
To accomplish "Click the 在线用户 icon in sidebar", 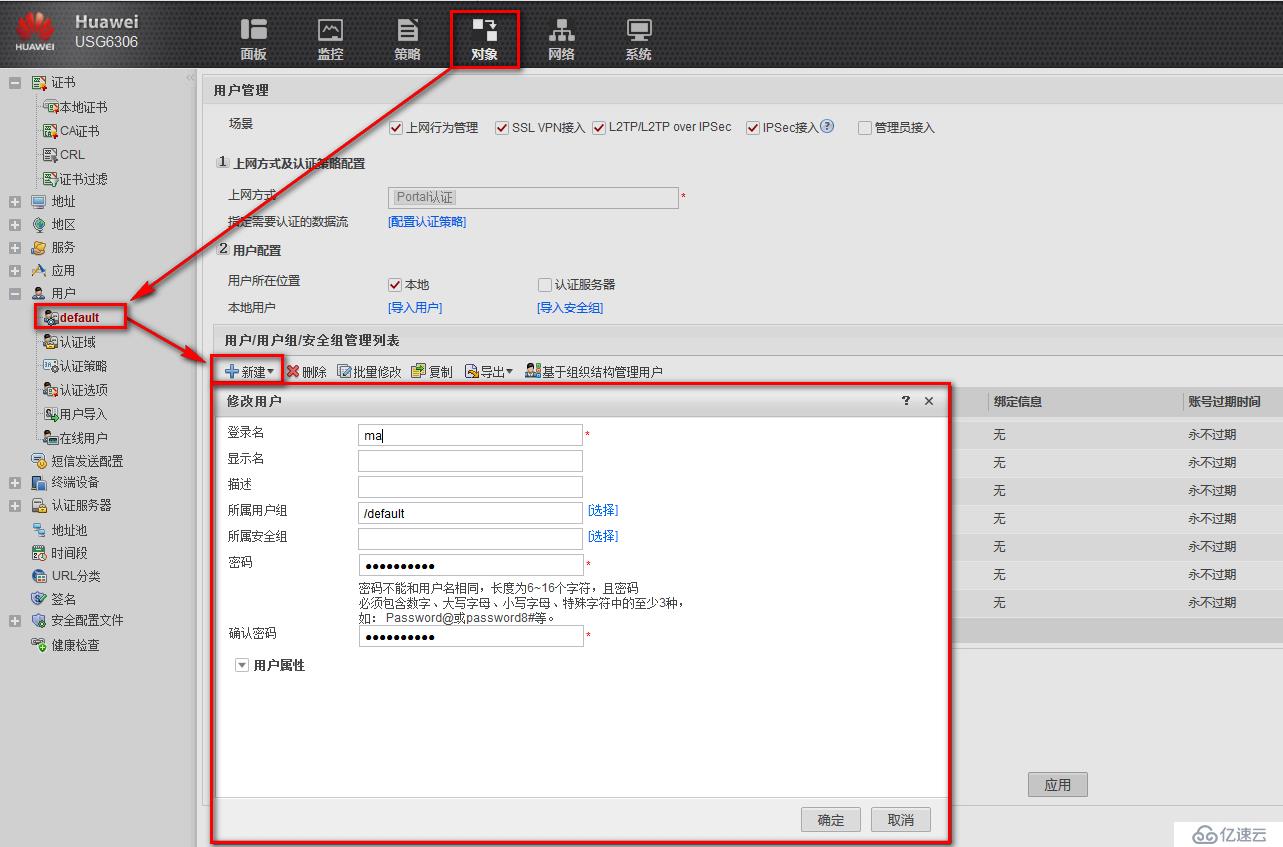I will [51, 438].
